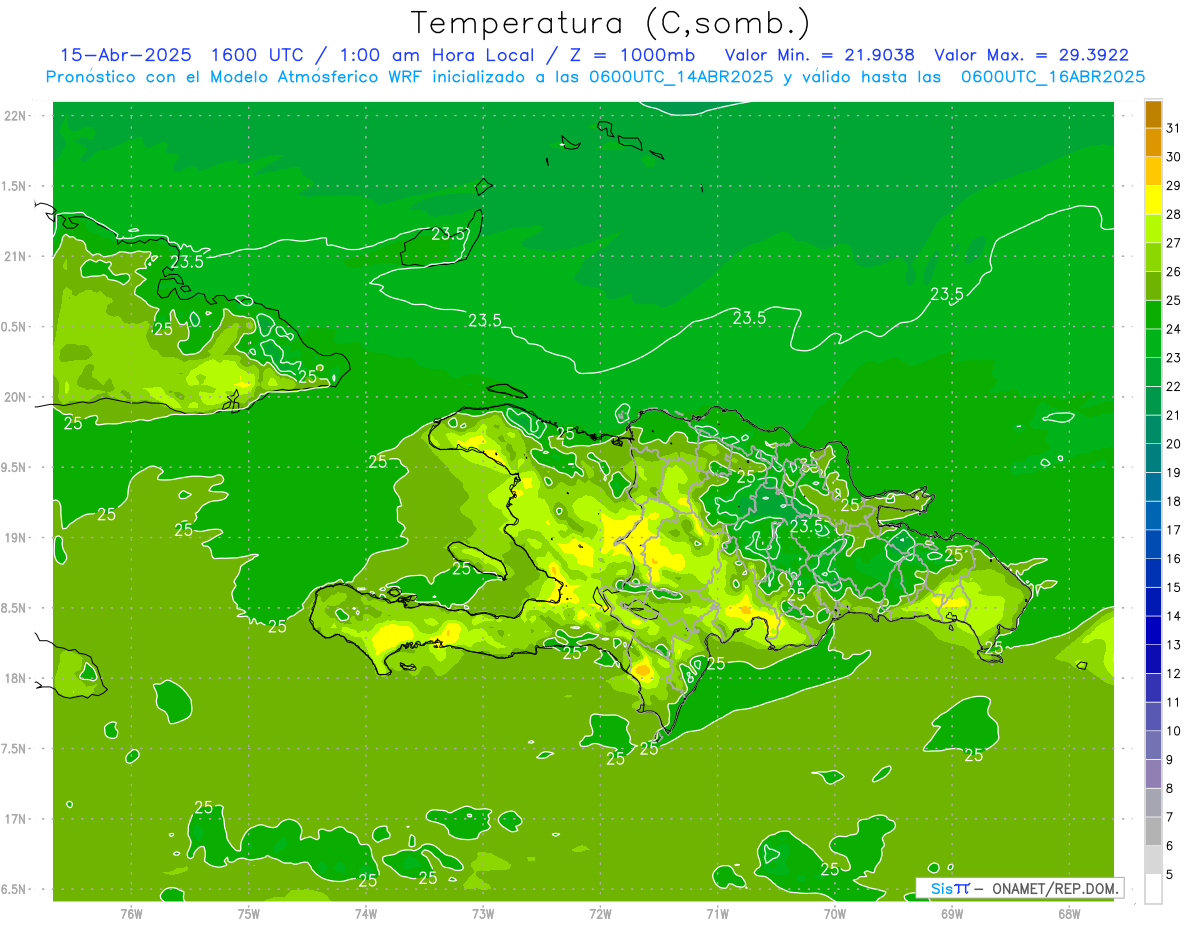
Task: Click the legend value label 11
Action: click(x=1173, y=702)
